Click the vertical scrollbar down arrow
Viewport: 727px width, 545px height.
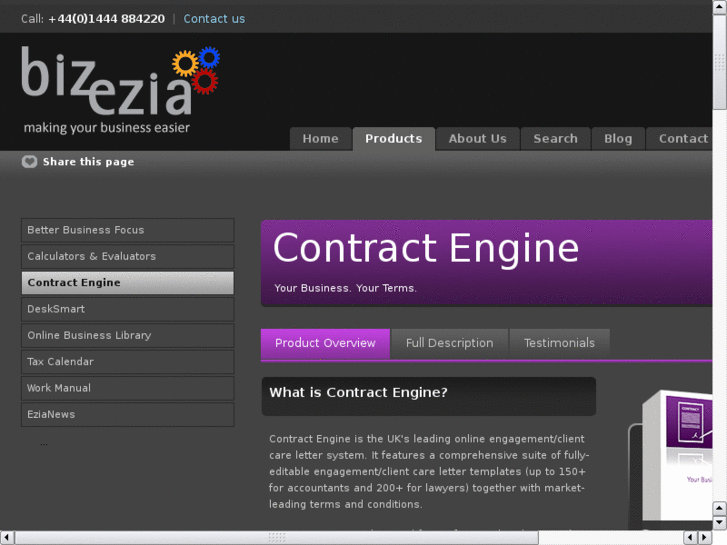pos(719,522)
